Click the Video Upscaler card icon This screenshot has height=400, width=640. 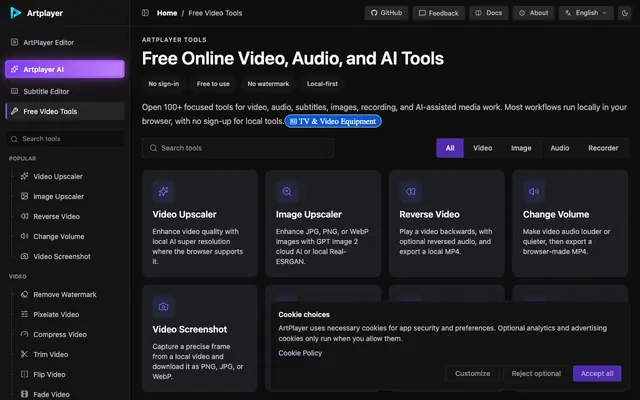[164, 191]
